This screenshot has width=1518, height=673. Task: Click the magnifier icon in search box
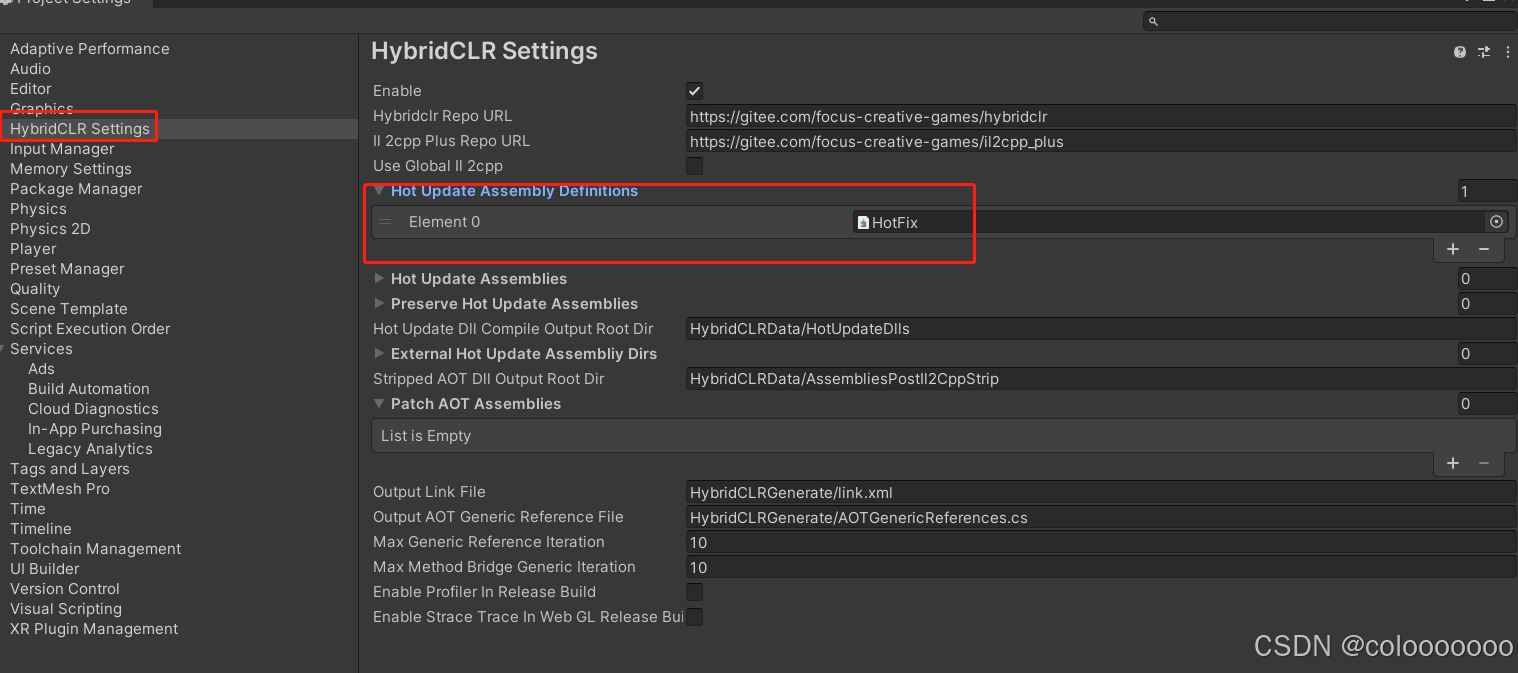click(1153, 21)
